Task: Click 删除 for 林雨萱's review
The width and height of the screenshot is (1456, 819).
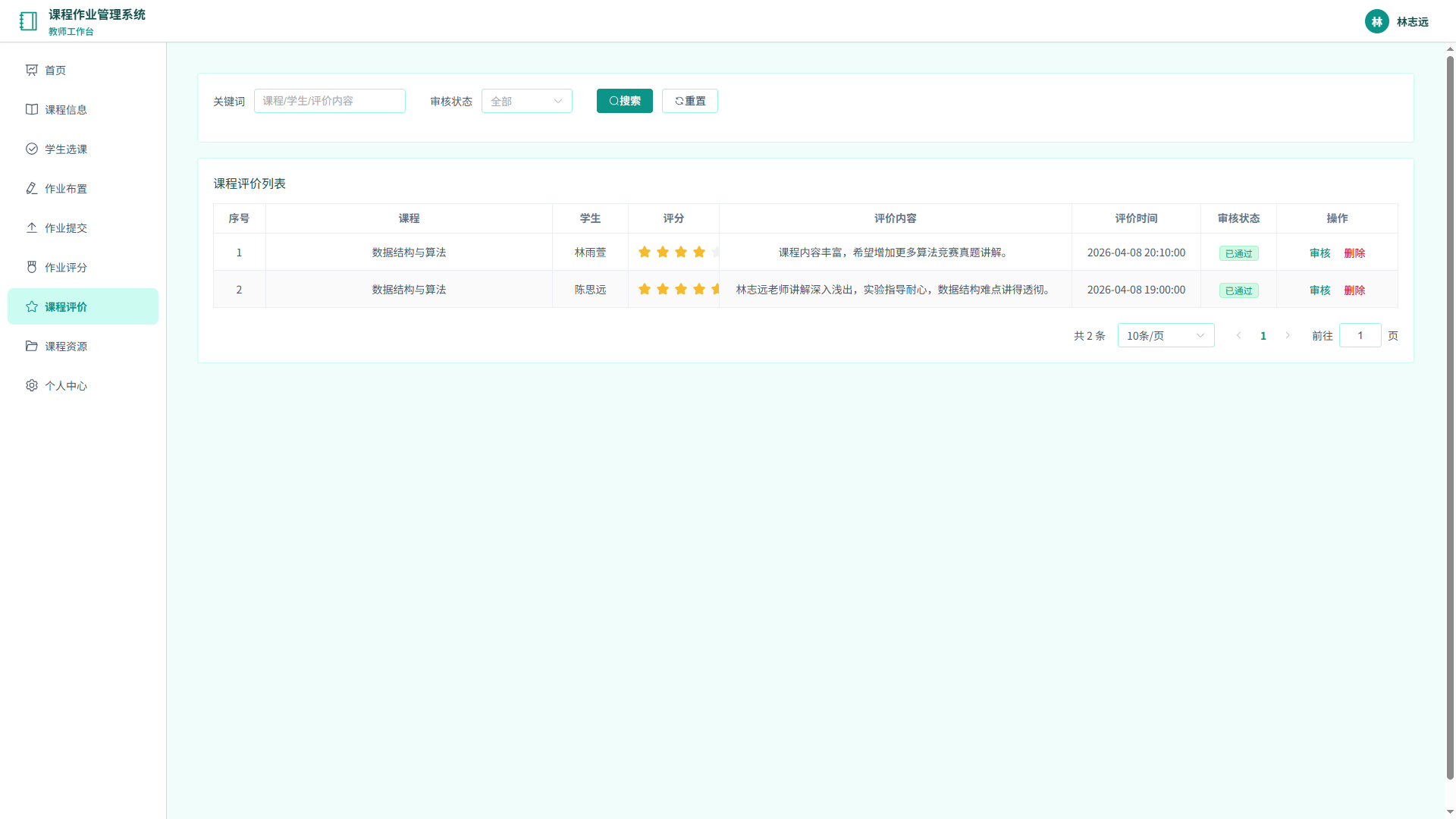Action: tap(1355, 253)
